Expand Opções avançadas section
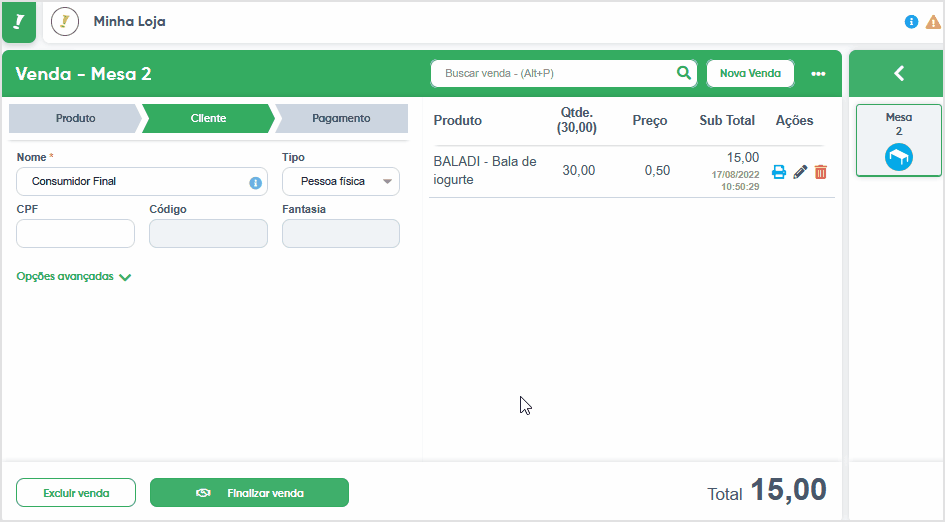 point(74,277)
